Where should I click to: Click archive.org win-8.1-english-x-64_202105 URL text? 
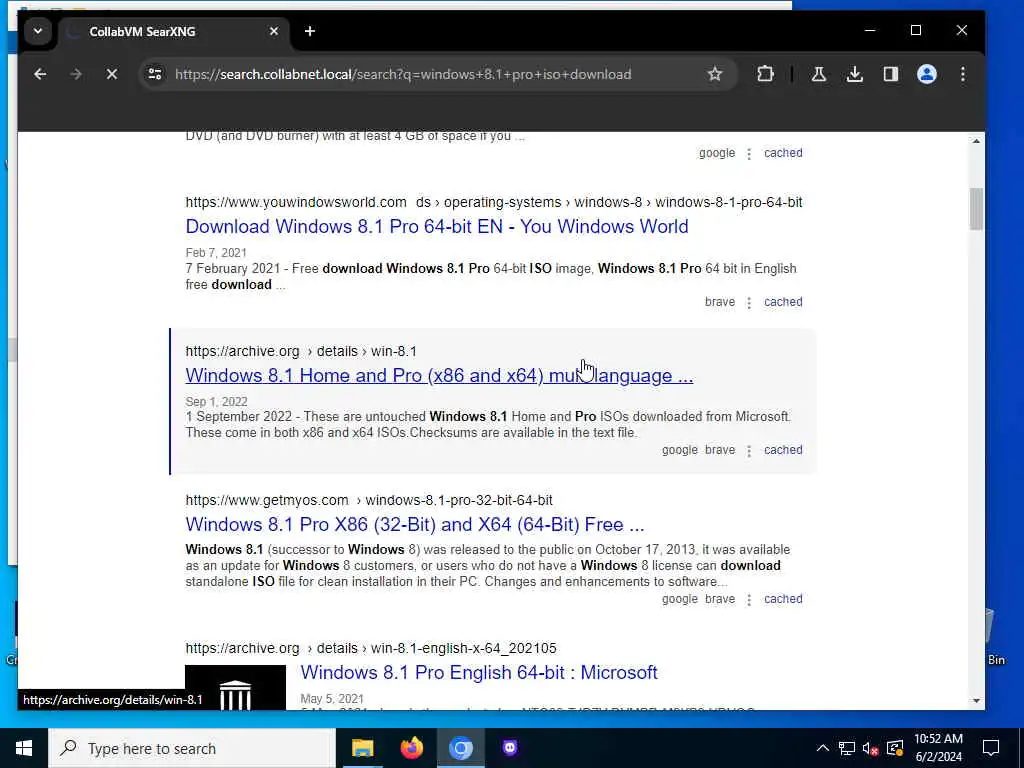point(371,648)
